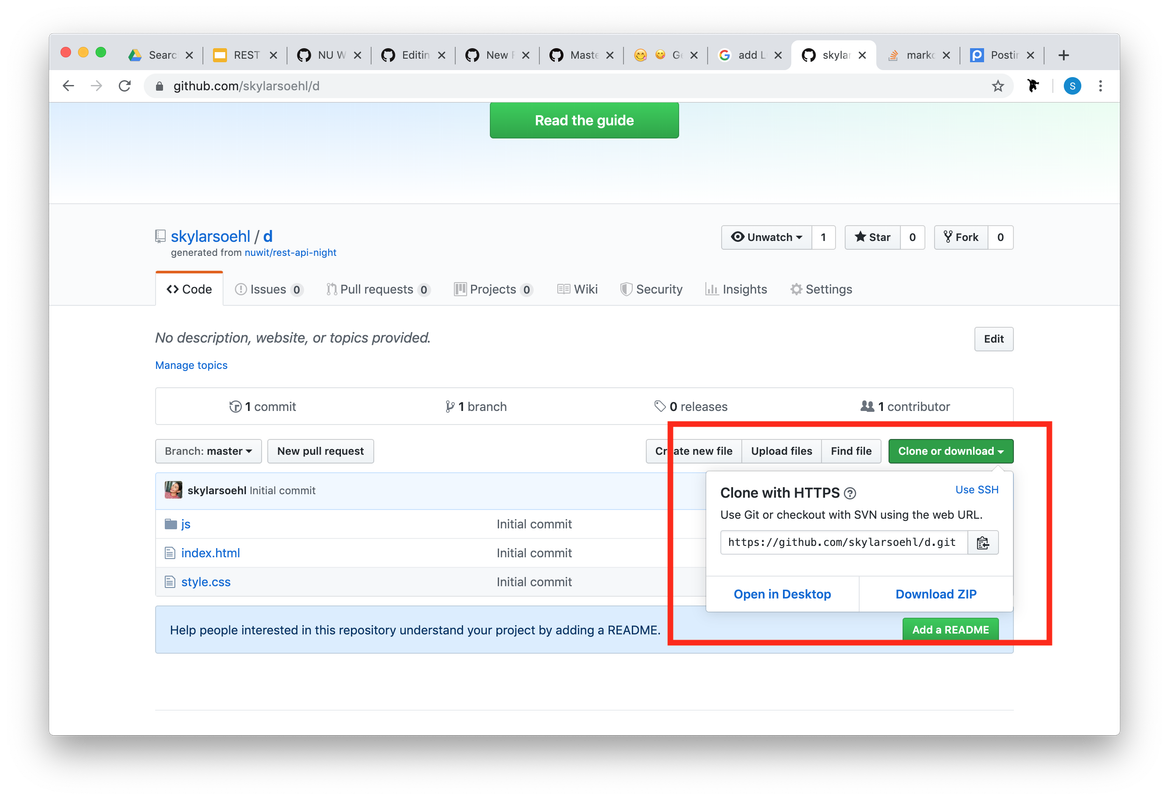Open the repository Settings tab

(822, 289)
